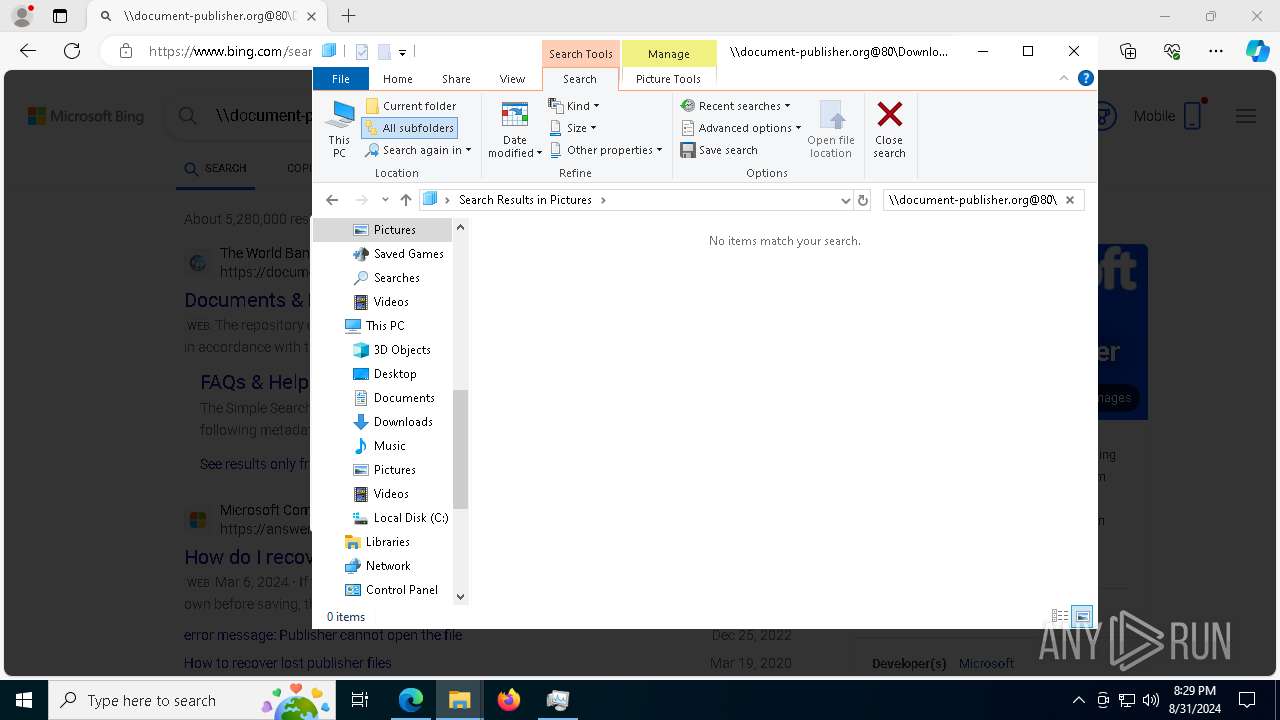Open new tab in Edge

click(349, 16)
